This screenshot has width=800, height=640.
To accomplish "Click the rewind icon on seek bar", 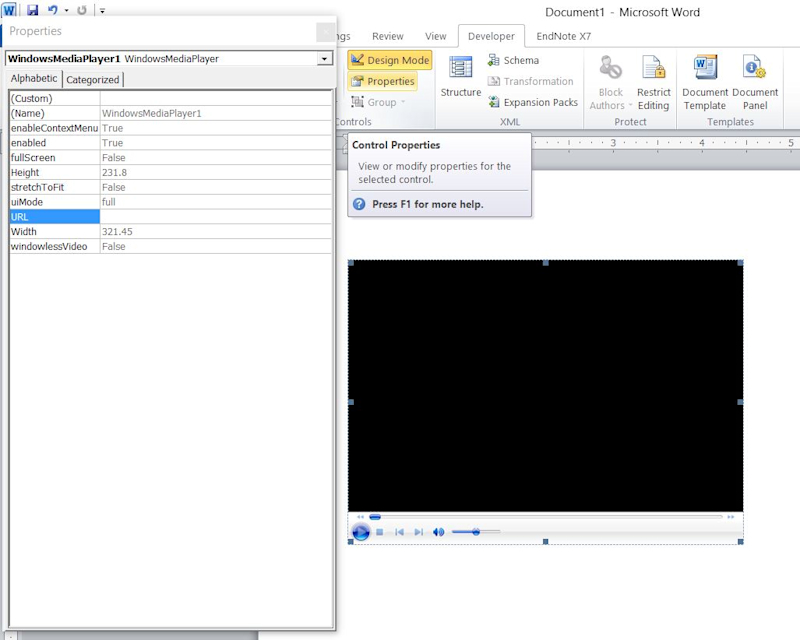I will pos(360,516).
